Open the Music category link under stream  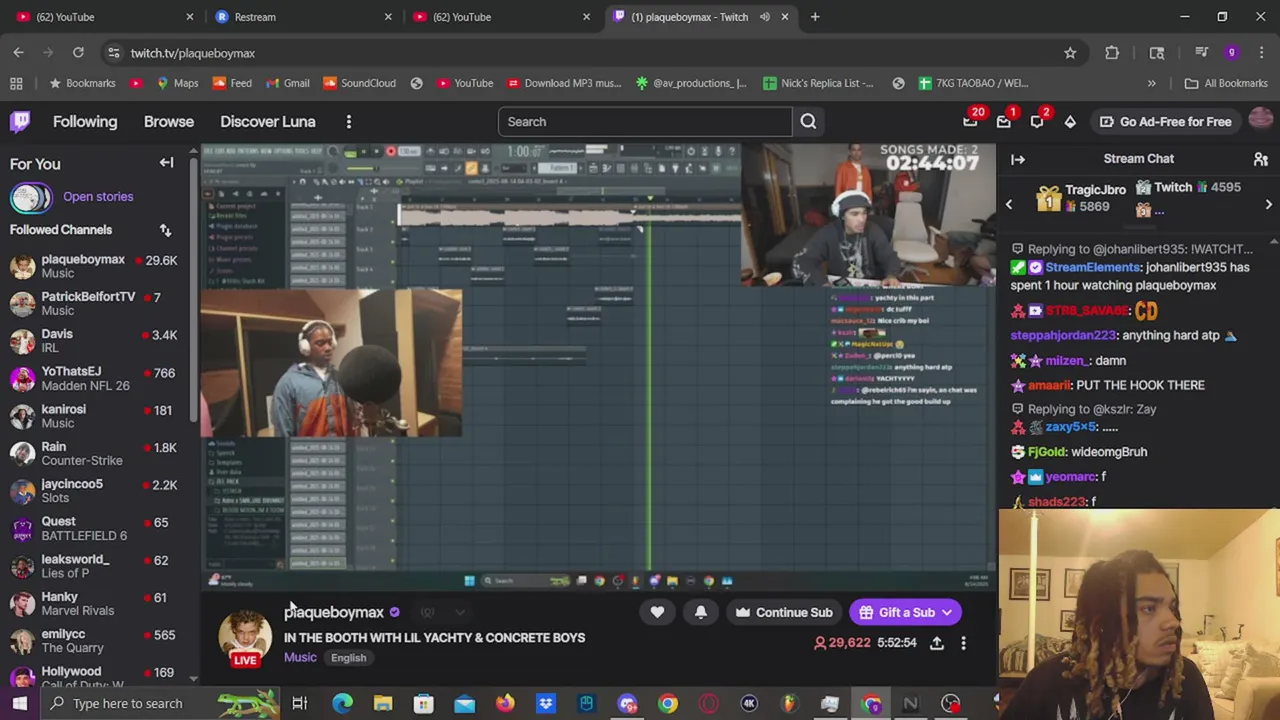click(x=300, y=657)
